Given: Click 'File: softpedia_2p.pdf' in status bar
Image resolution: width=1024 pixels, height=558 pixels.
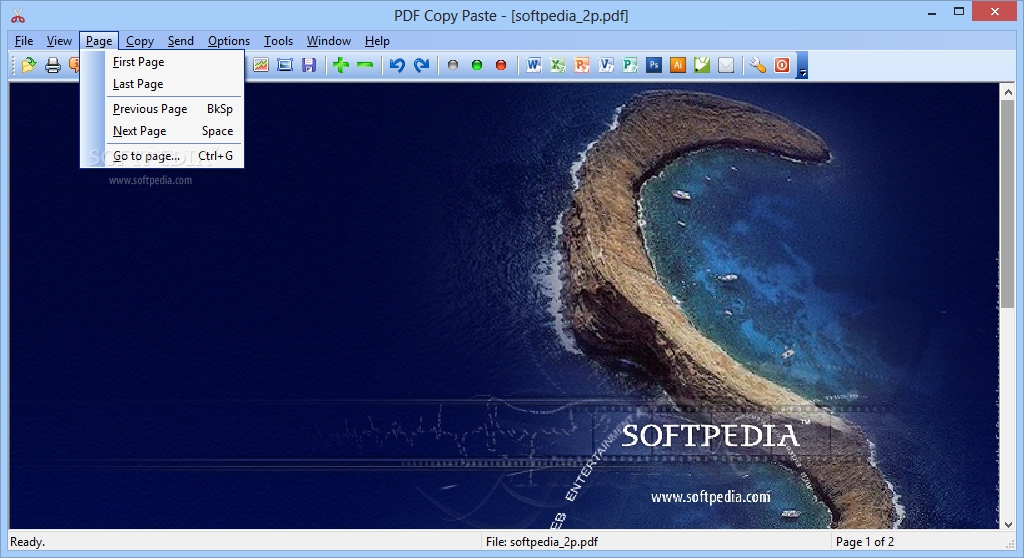Looking at the screenshot, I should coord(542,542).
